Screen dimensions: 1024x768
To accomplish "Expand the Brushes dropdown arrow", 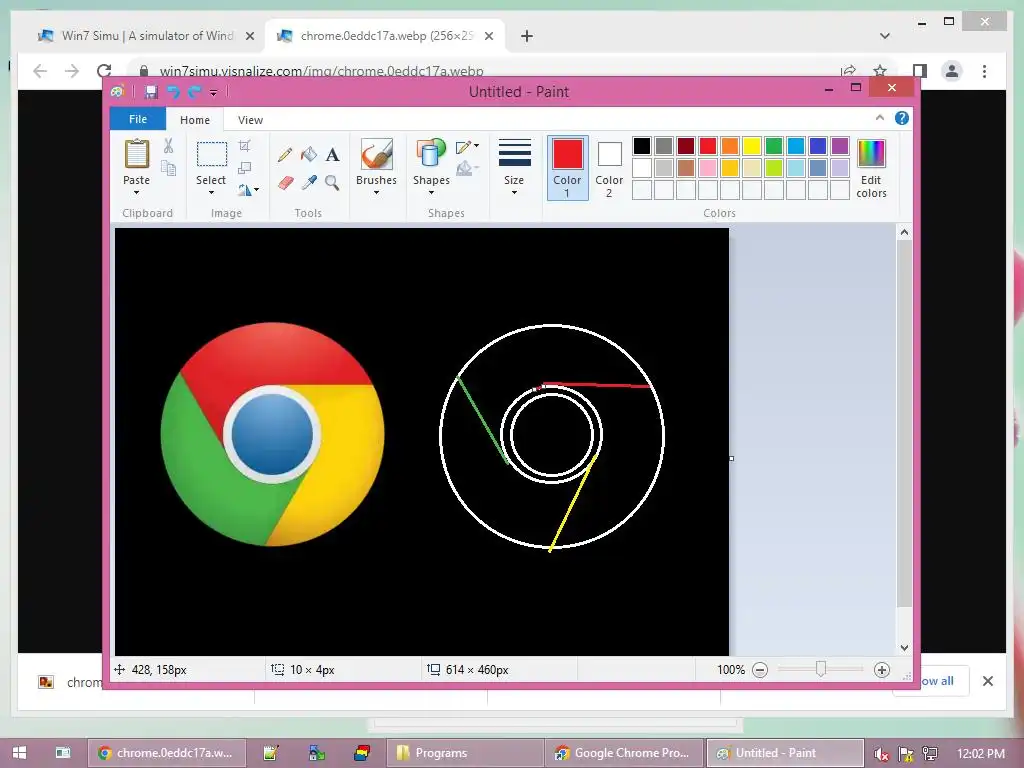I will click(376, 193).
